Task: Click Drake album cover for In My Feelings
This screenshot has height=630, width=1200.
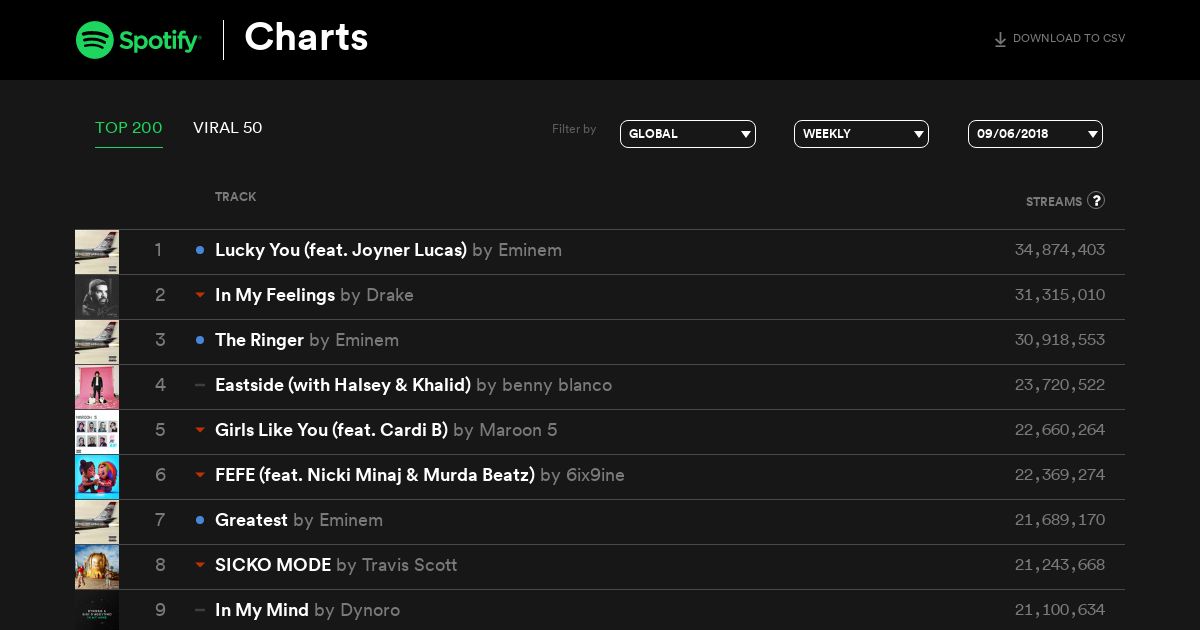Action: pos(97,297)
